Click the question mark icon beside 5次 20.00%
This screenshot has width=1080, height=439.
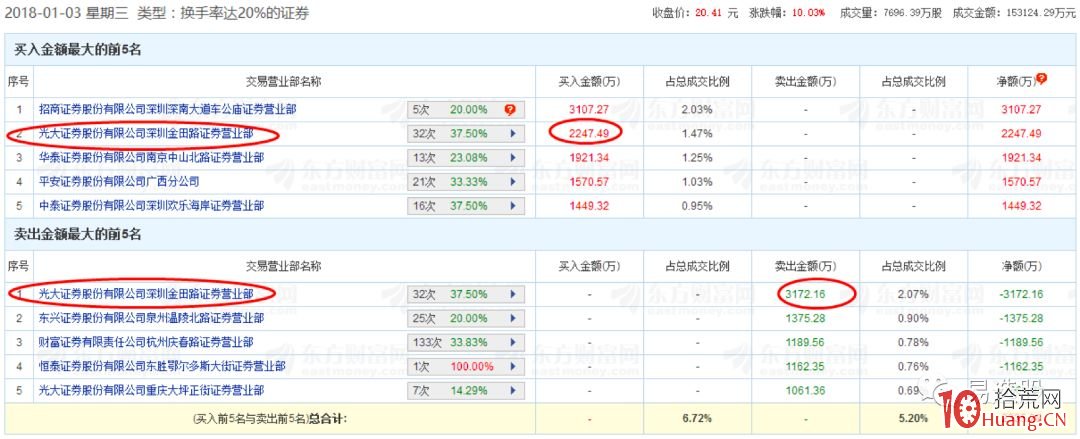coord(510,109)
